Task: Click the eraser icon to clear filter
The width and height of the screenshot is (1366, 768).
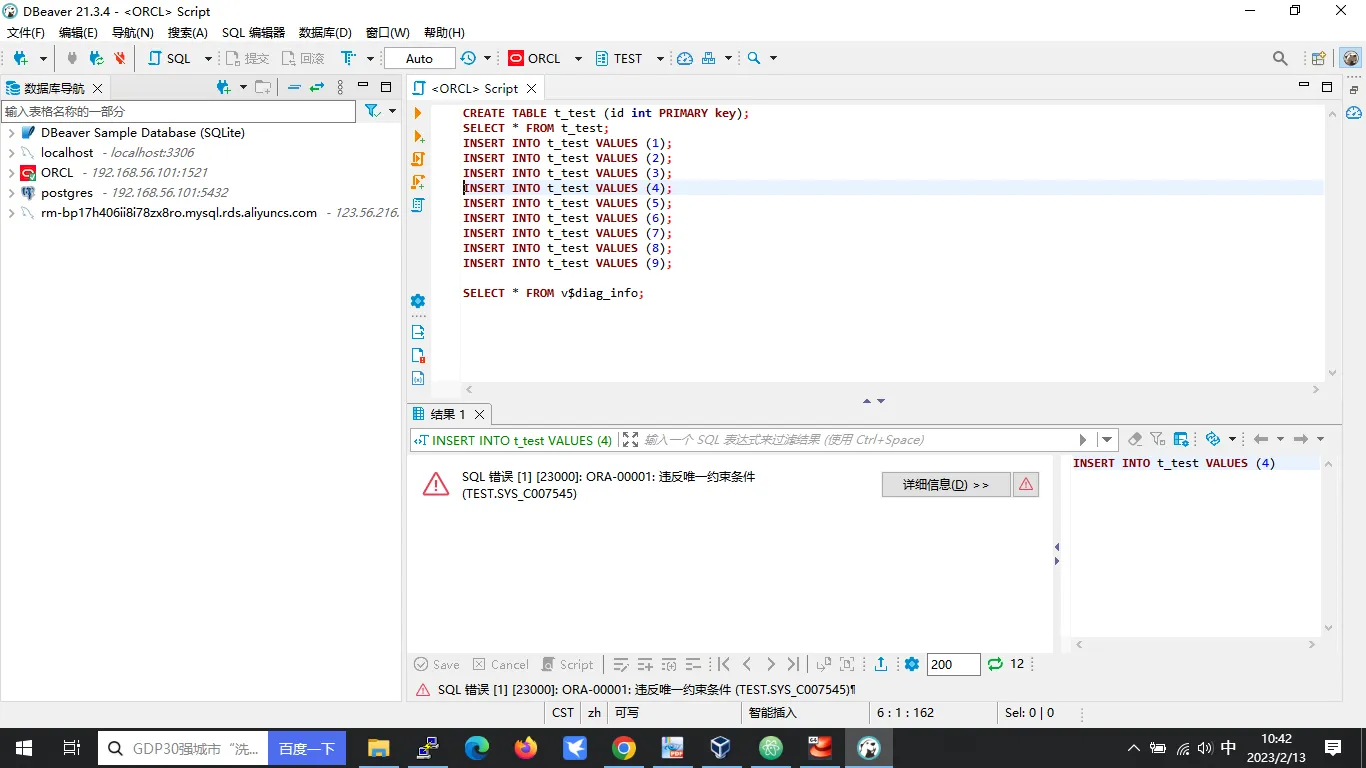Action: pos(1134,439)
